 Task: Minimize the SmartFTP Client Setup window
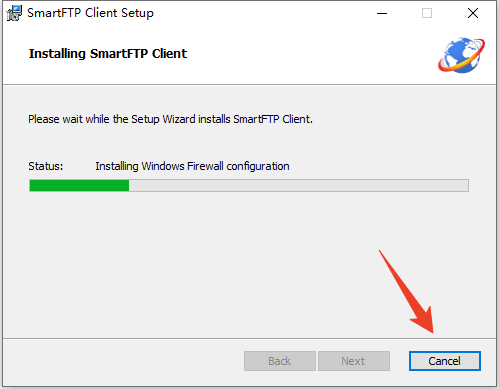pos(382,13)
